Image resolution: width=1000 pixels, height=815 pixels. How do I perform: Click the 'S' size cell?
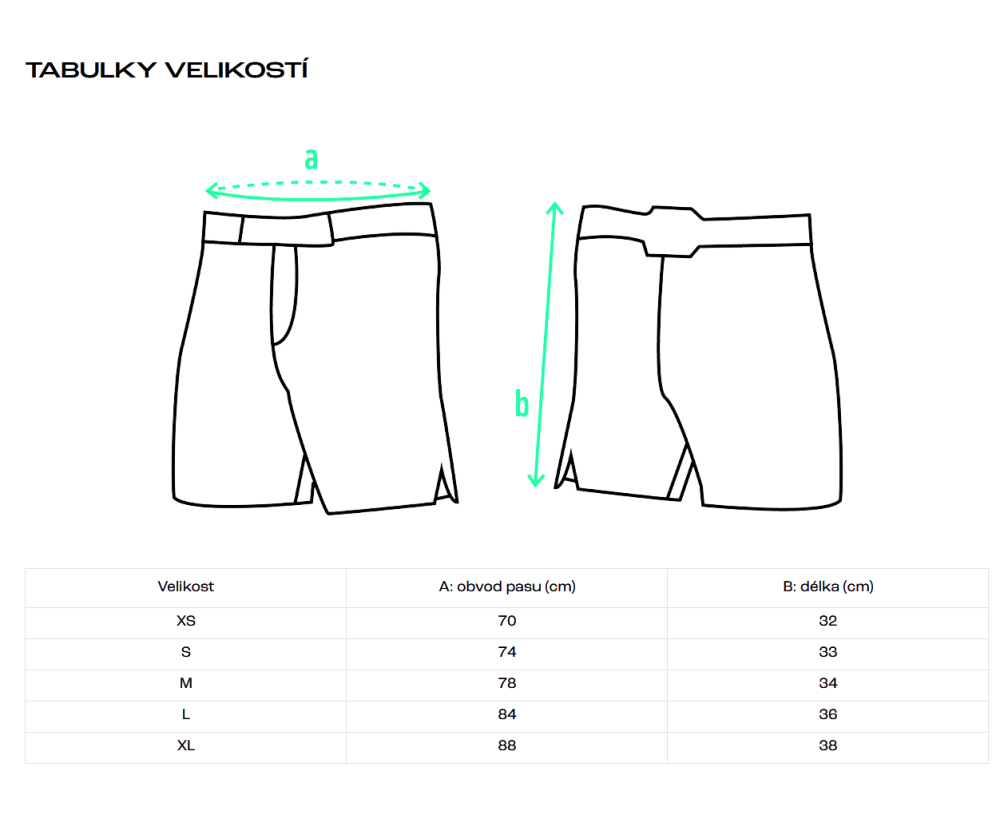pos(186,652)
